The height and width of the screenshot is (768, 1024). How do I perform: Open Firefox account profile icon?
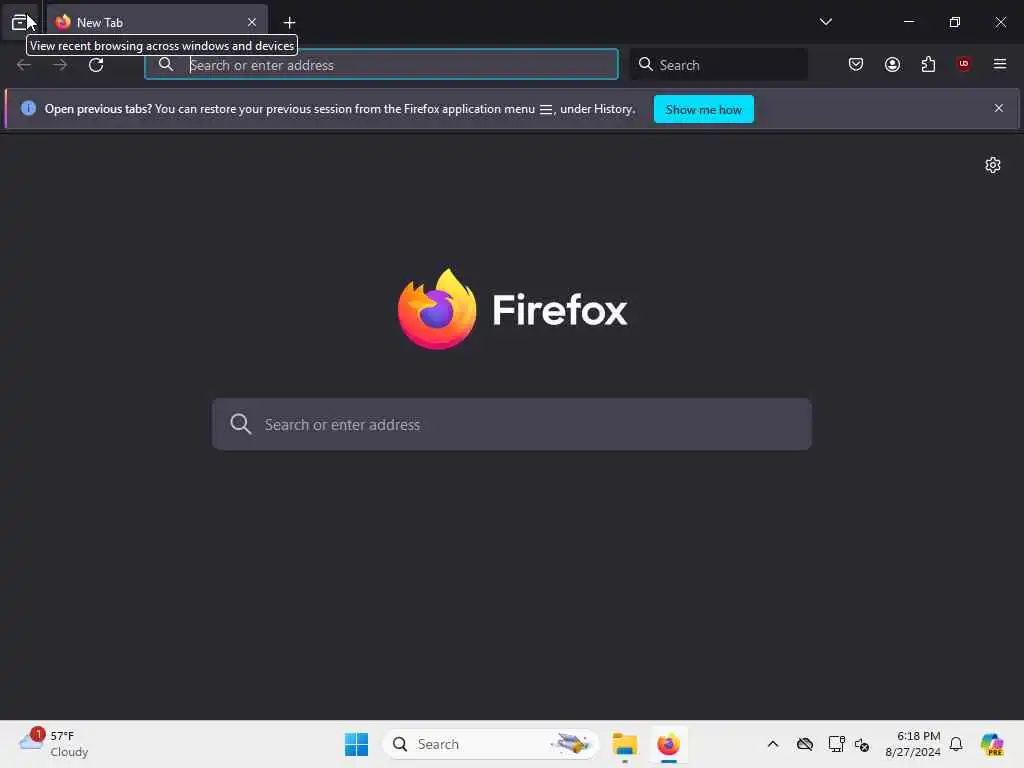[x=892, y=64]
